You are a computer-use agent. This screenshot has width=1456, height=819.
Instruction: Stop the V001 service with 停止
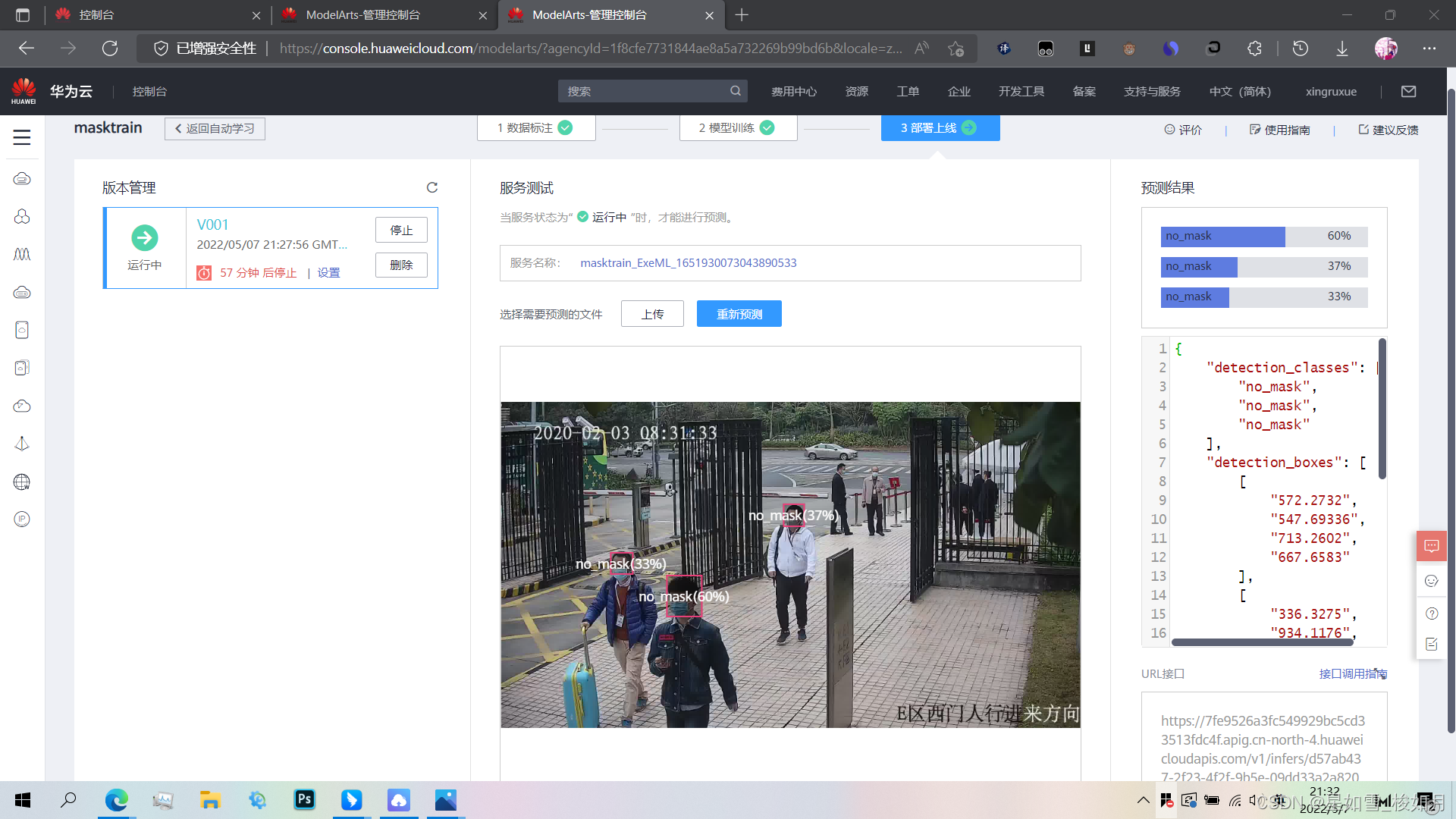[x=401, y=230]
